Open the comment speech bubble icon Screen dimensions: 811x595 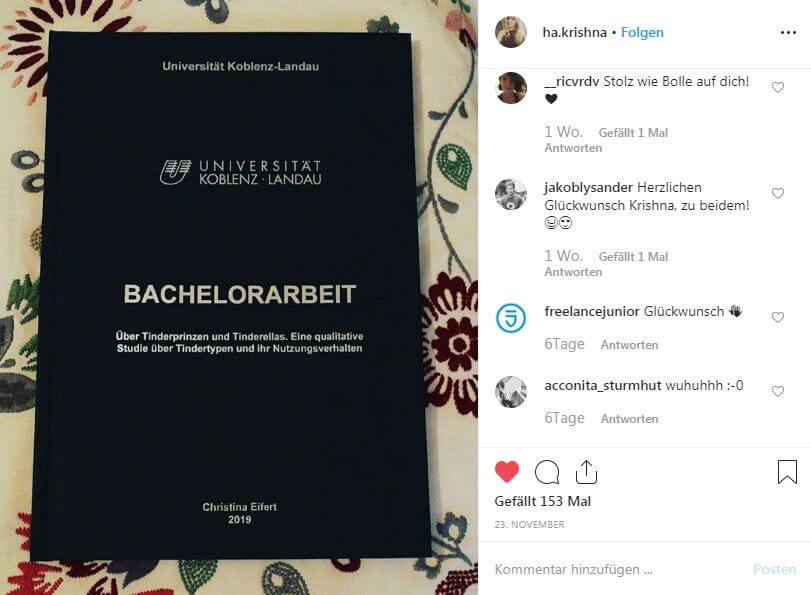pyautogui.click(x=547, y=472)
